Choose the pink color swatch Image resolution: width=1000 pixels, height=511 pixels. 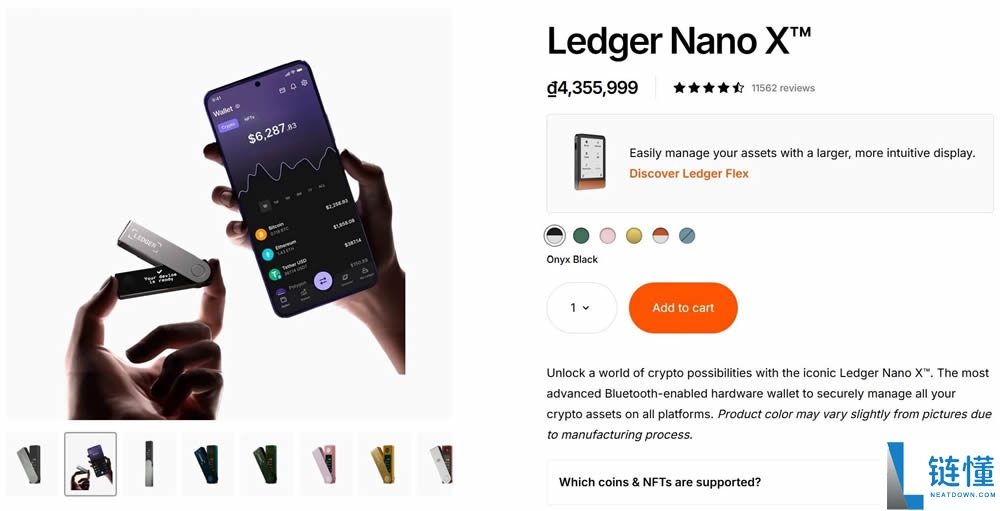tap(608, 236)
